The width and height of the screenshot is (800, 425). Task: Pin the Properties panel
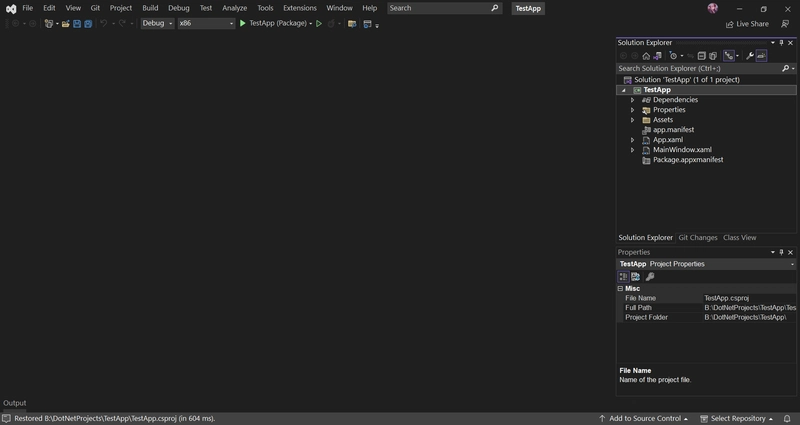[x=781, y=252]
